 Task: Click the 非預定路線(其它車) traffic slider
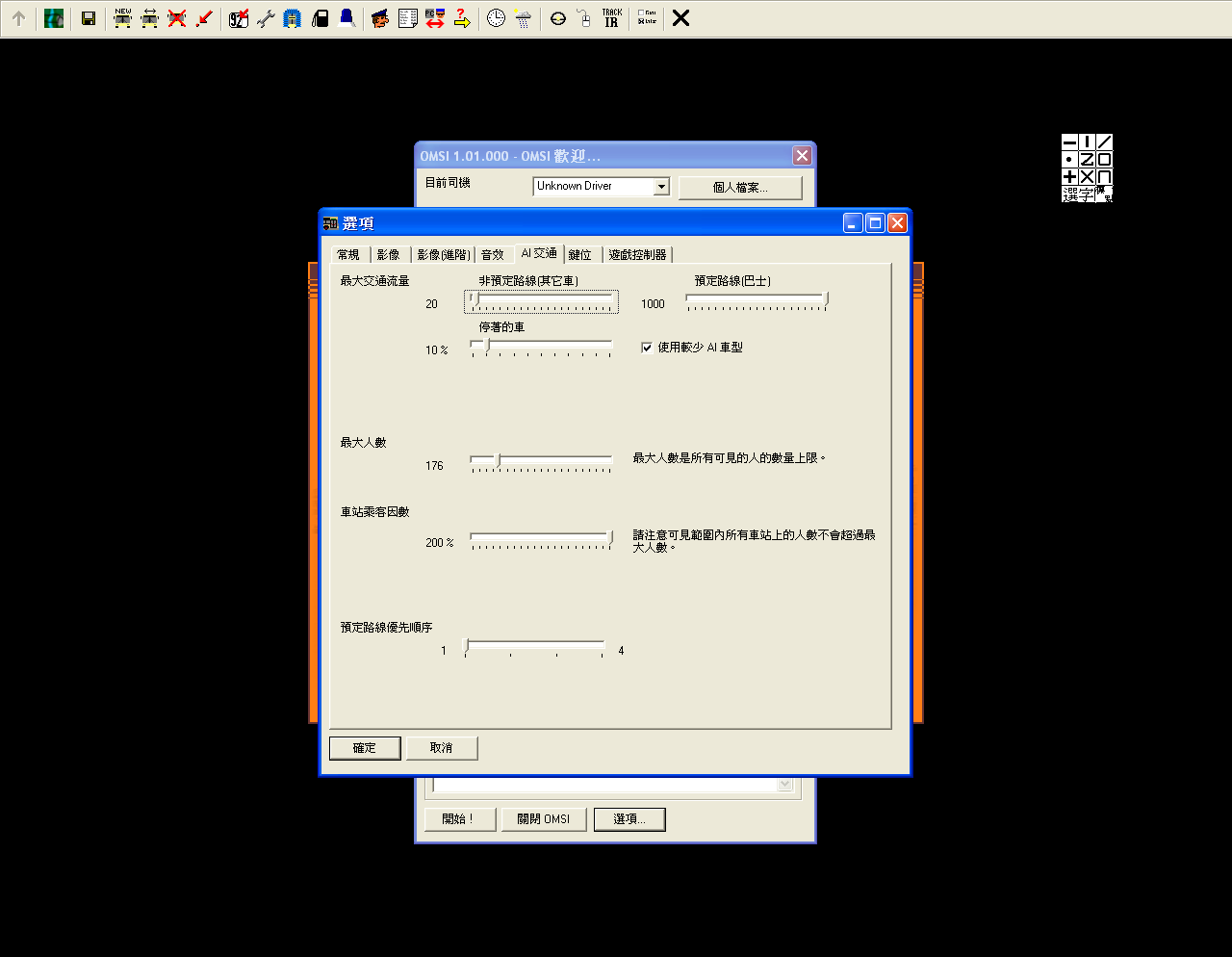(x=541, y=302)
